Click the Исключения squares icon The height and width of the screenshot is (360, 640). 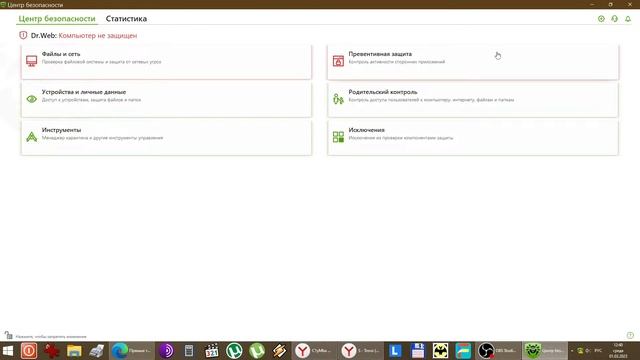338,137
